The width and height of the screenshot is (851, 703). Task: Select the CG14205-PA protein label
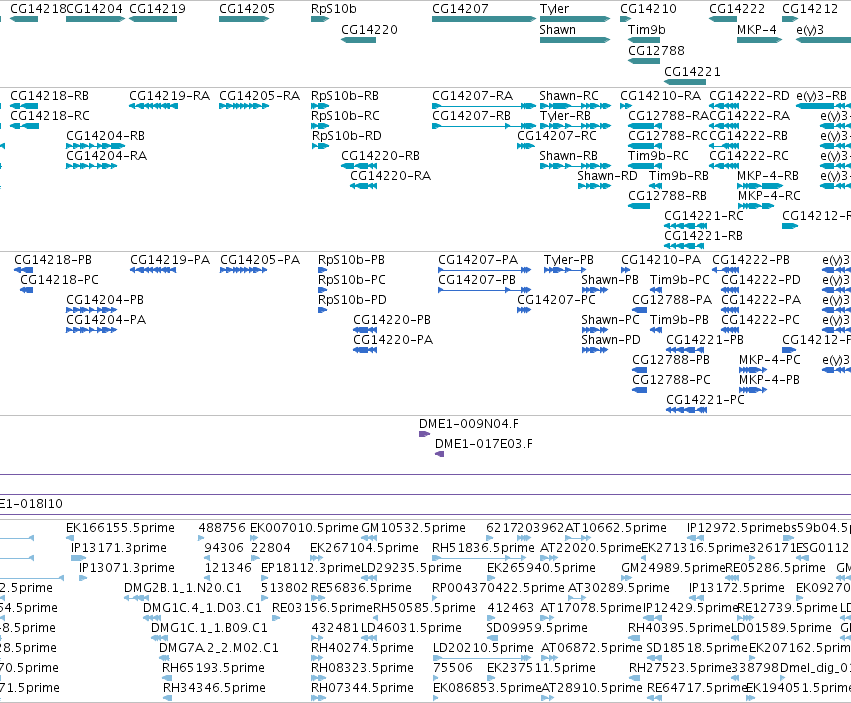pos(260,260)
